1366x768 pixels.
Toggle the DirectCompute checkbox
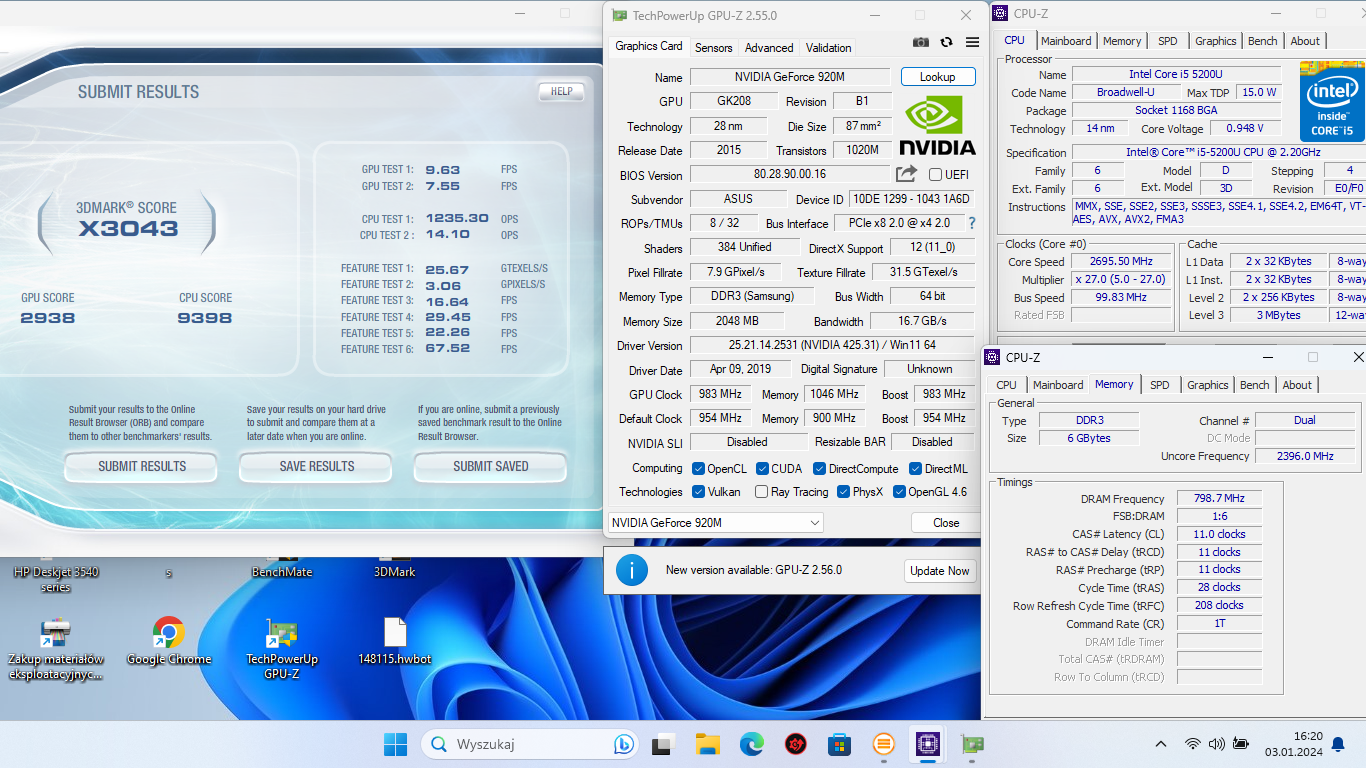coord(820,468)
